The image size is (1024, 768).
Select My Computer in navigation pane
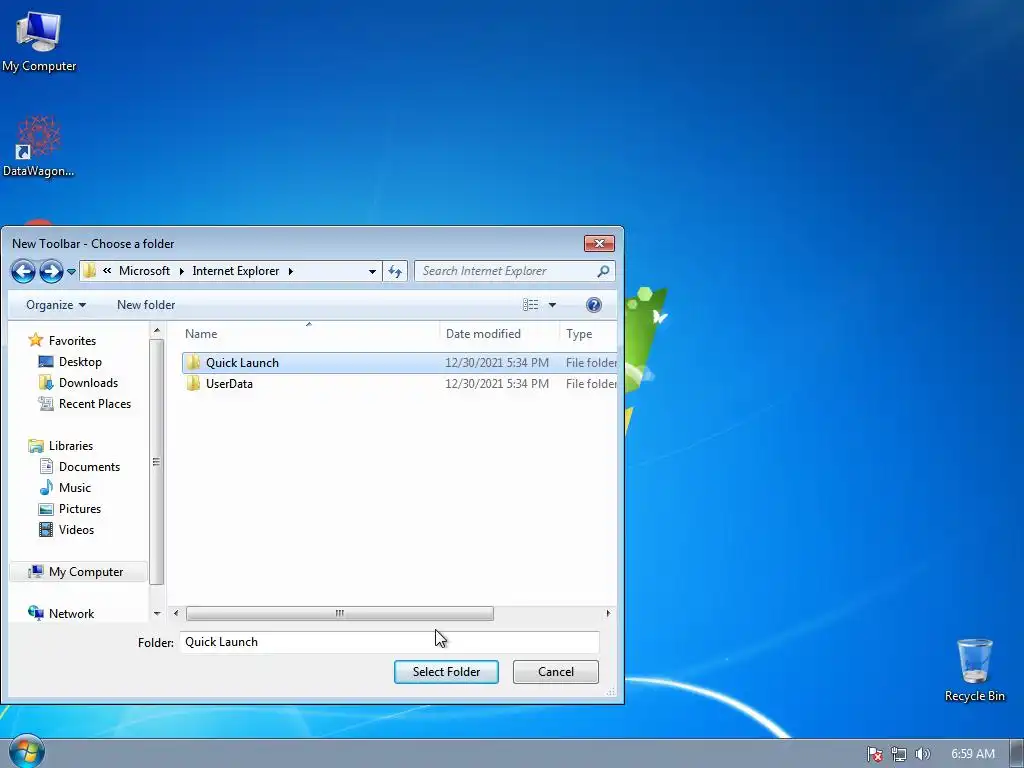(78, 571)
